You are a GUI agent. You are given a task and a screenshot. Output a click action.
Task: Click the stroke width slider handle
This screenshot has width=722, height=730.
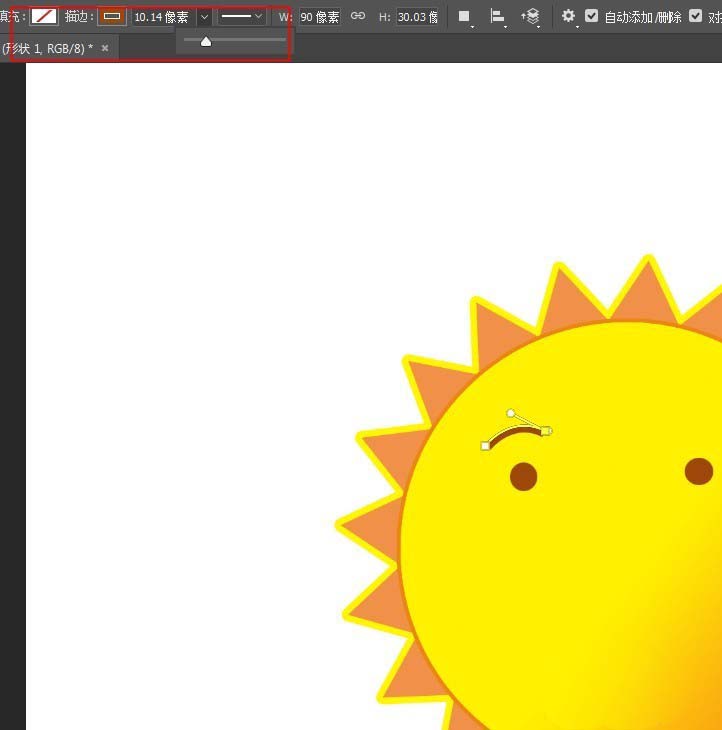pyautogui.click(x=206, y=42)
